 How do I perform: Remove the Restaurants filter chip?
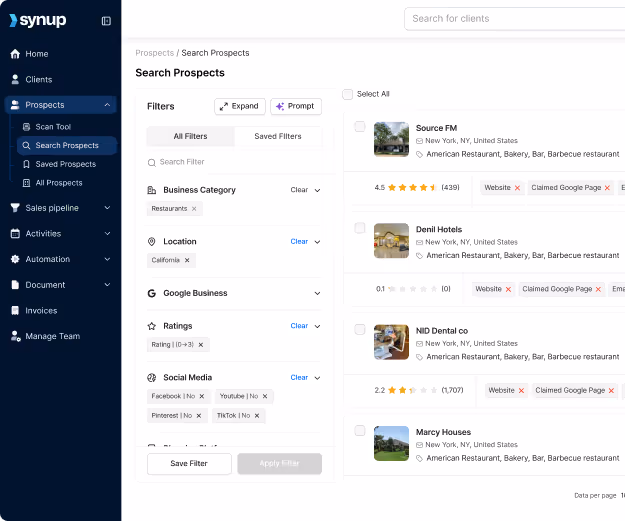(194, 209)
